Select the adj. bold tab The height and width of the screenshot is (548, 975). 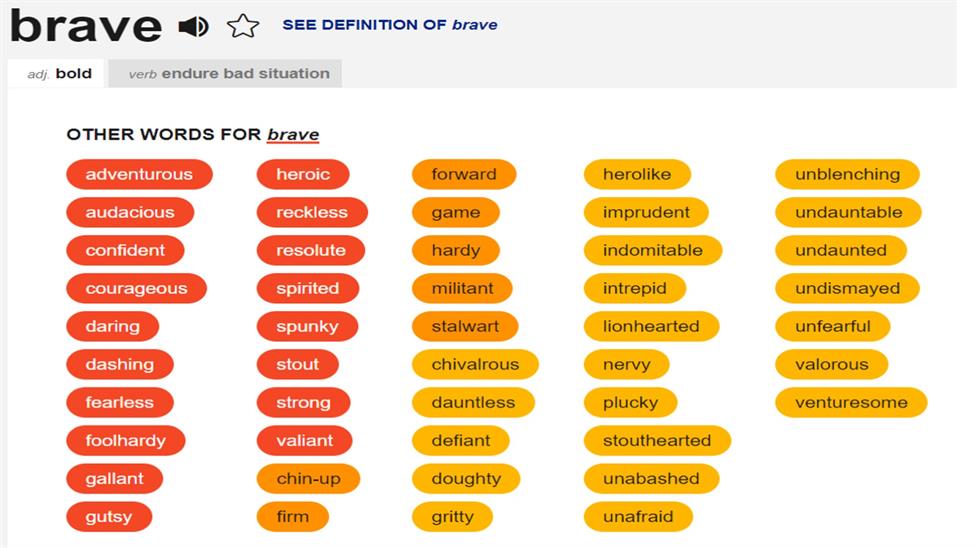tap(59, 73)
